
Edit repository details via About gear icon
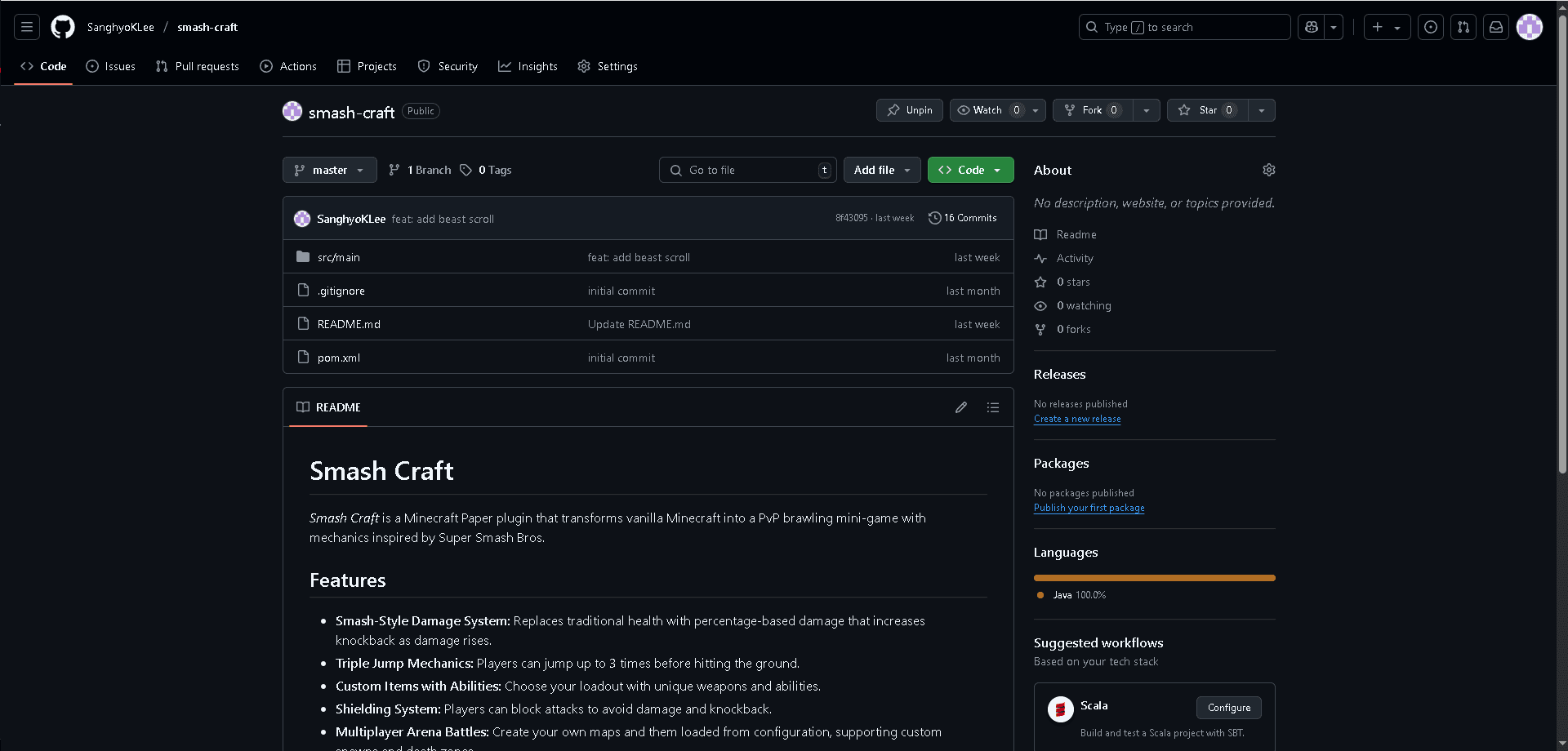coord(1268,170)
